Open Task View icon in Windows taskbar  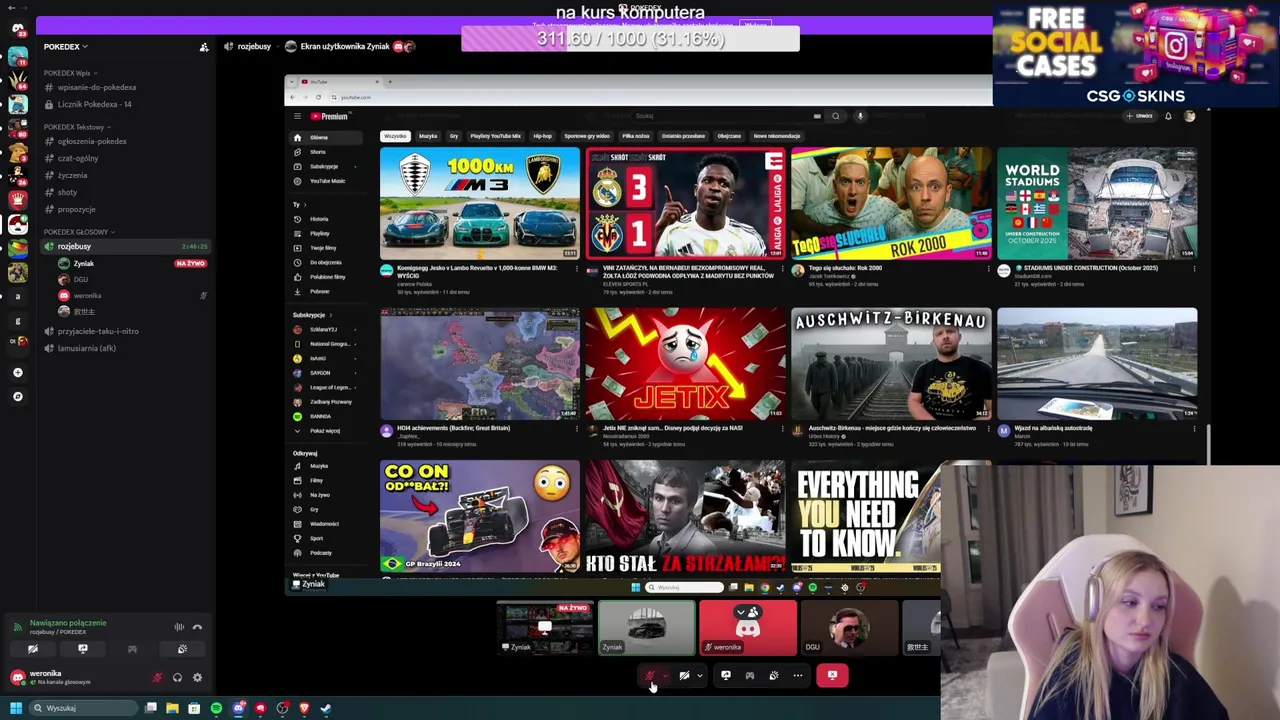click(151, 708)
